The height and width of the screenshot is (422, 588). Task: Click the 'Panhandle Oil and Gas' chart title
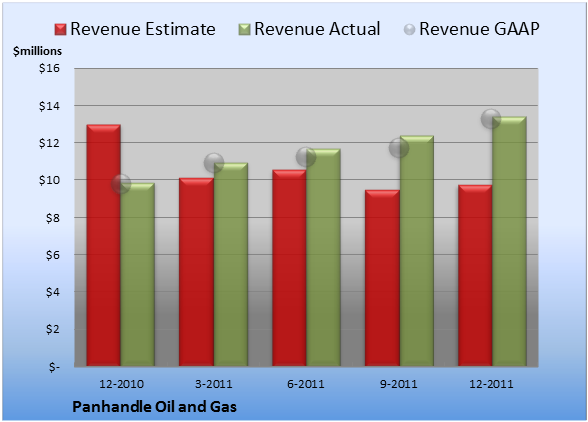pos(154,407)
